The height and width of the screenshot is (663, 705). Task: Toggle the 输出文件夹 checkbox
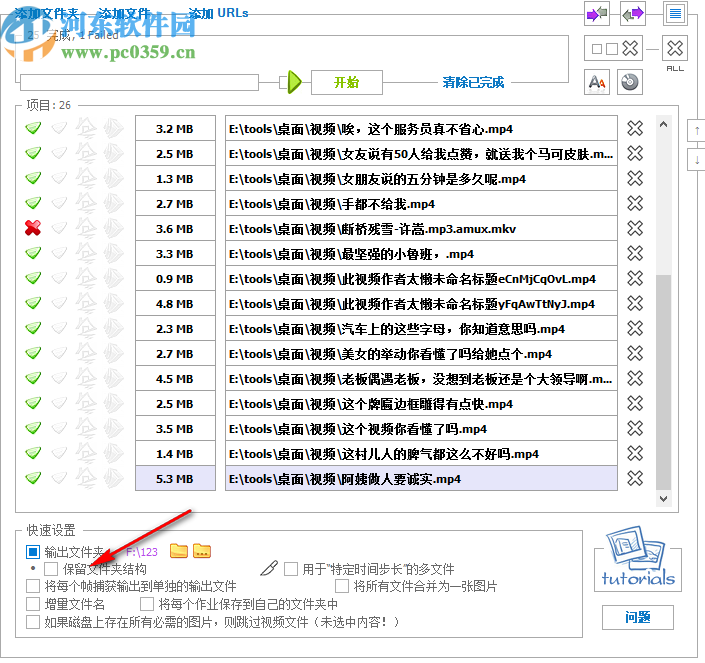(x=33, y=552)
